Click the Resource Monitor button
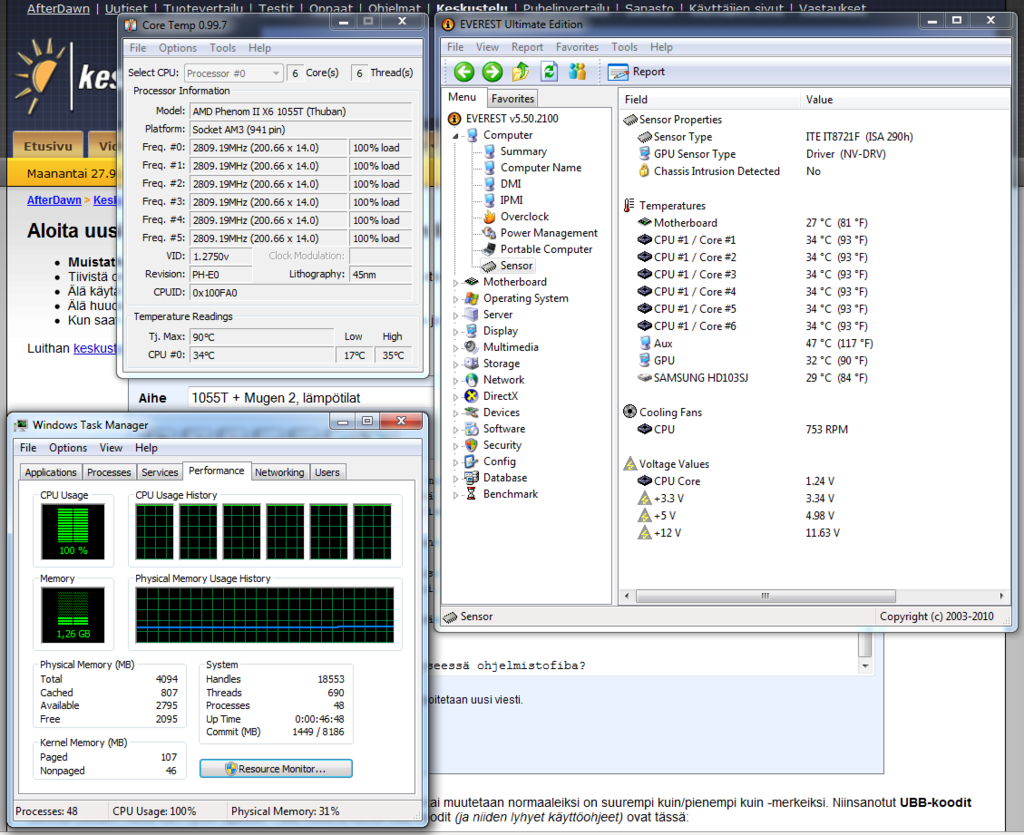This screenshot has height=835, width=1024. (x=276, y=769)
